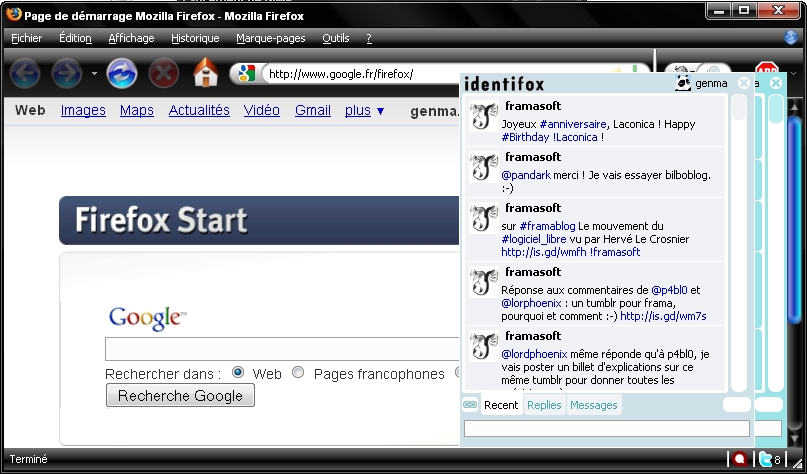
Task: Open the Twitter bird icon in status bar
Action: [765, 459]
